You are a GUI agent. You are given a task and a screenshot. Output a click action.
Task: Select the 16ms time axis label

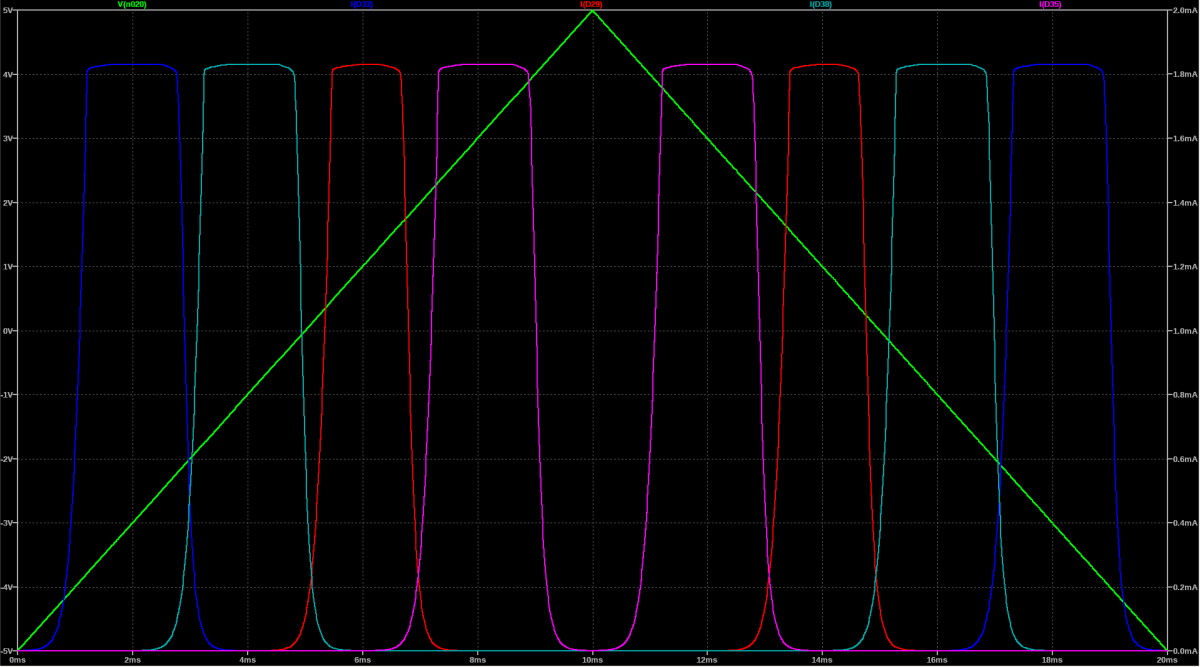(x=937, y=660)
